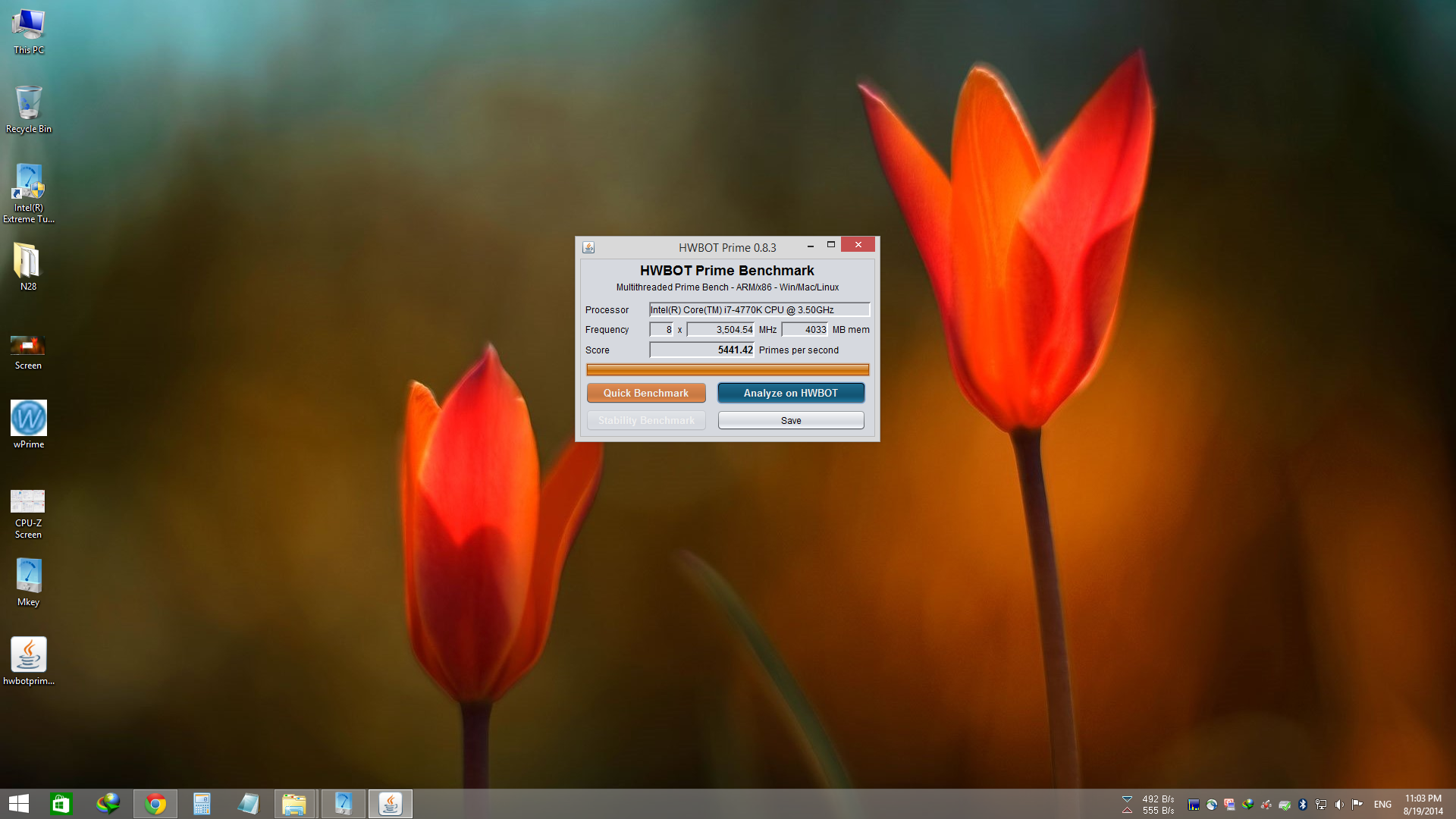
Task: Open the Windows Start button
Action: pos(19,804)
